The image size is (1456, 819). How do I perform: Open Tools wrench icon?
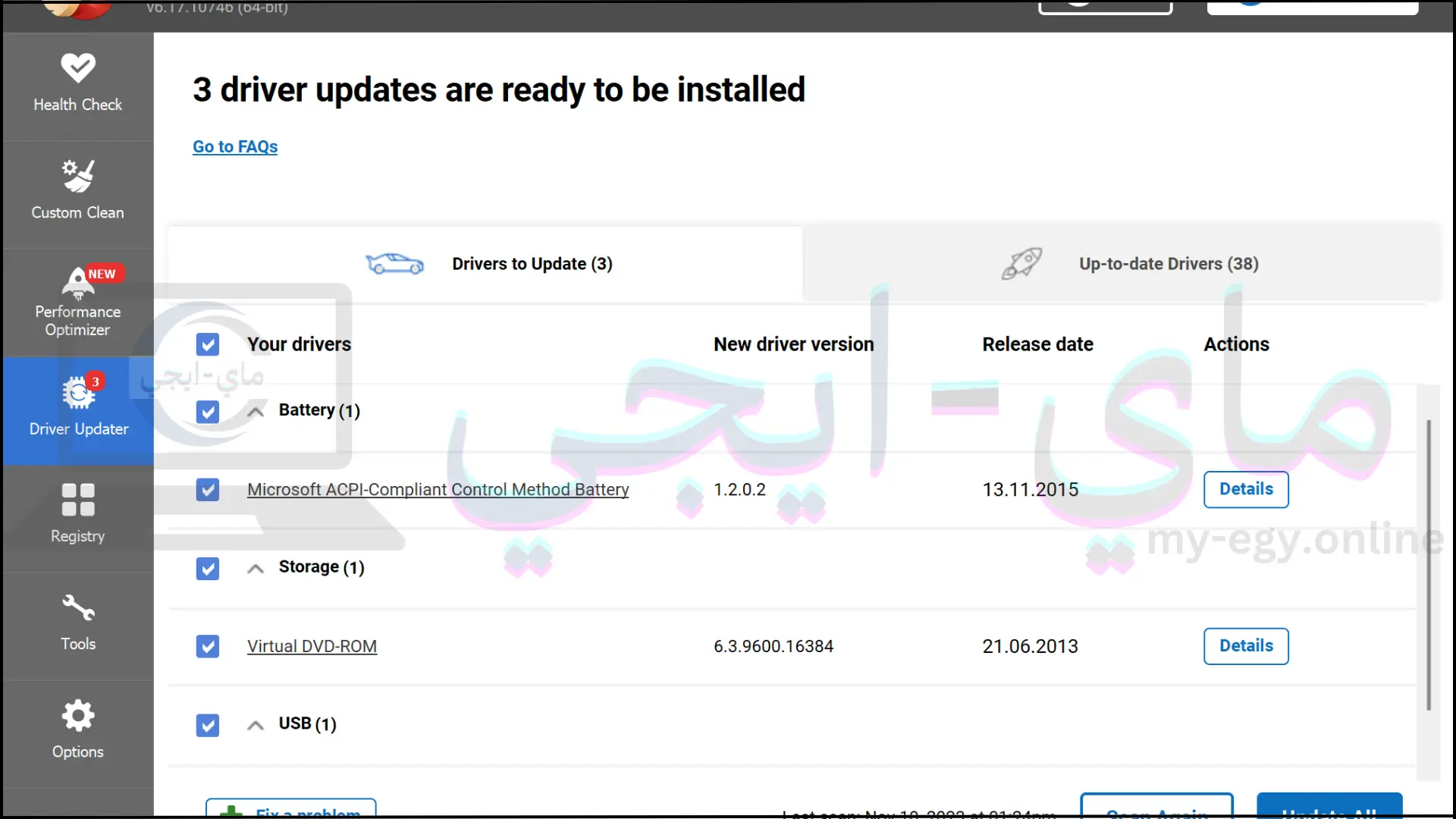pyautogui.click(x=77, y=607)
